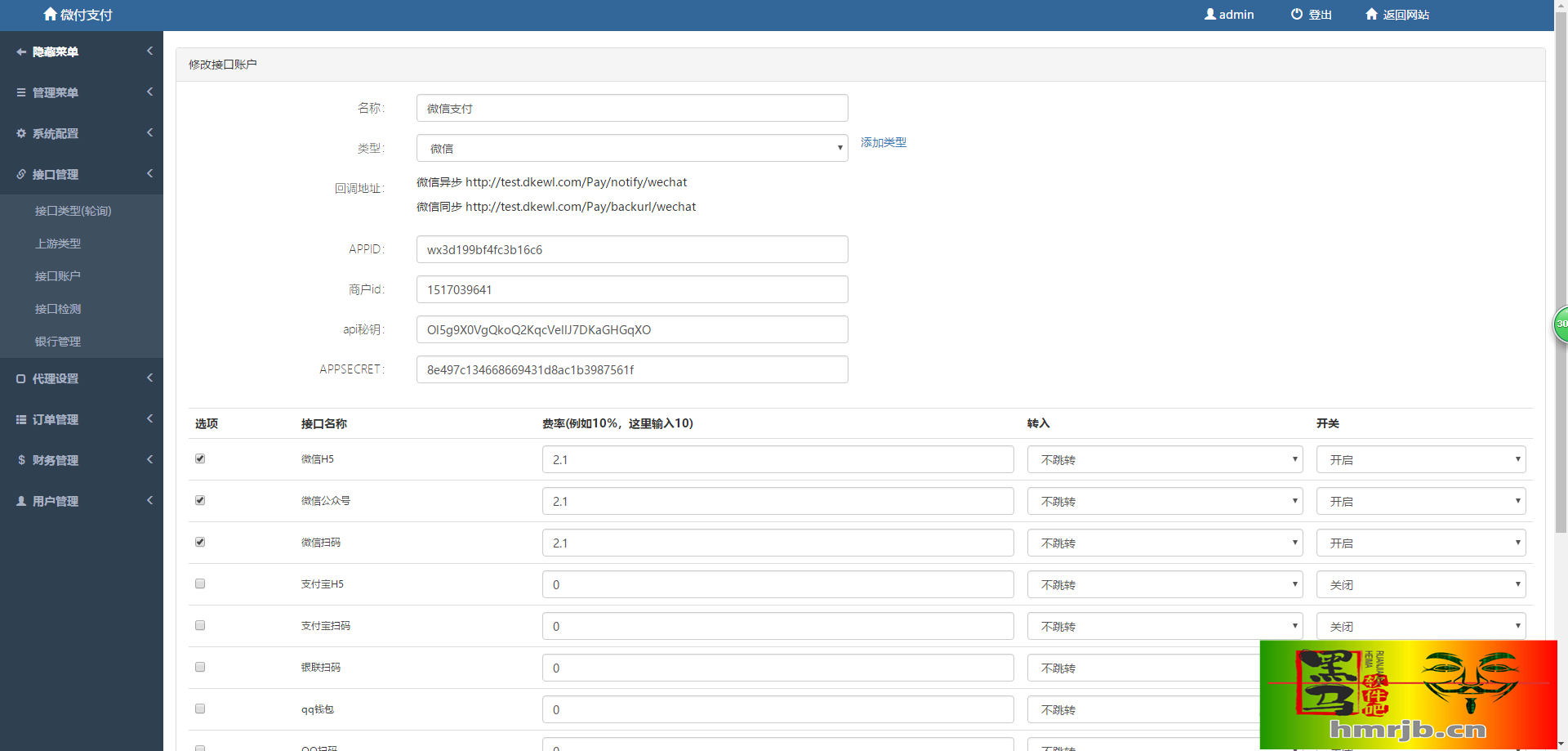Click the admin user icon
This screenshot has width=1568, height=751.
1210,14
